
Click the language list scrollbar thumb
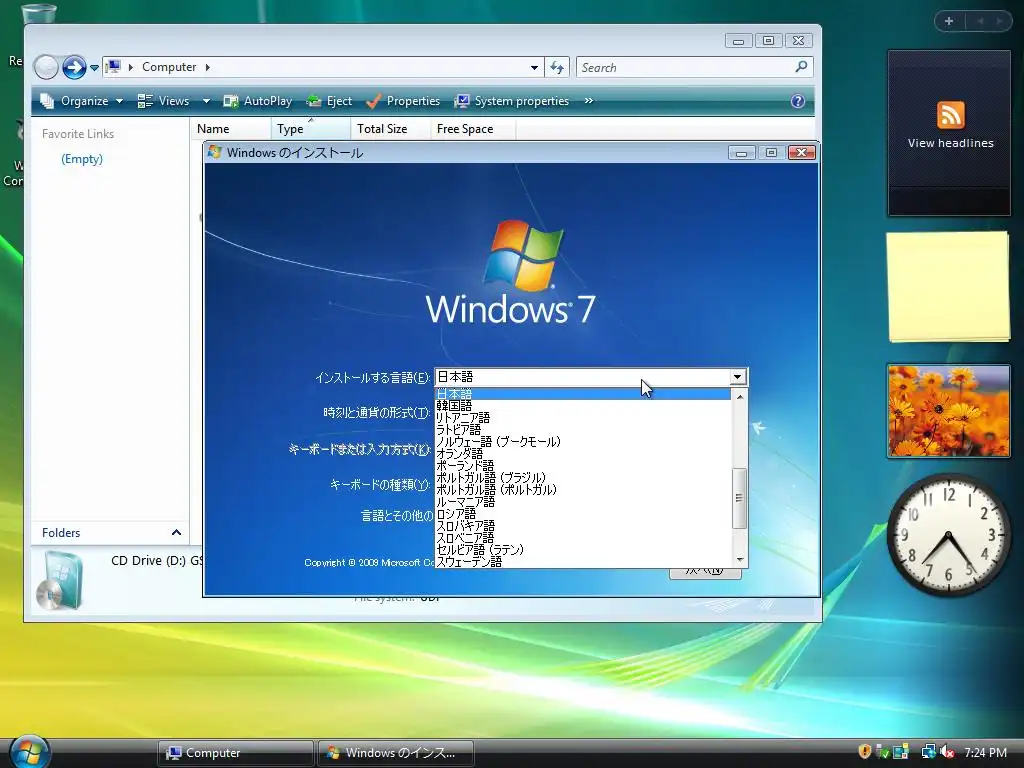point(739,498)
